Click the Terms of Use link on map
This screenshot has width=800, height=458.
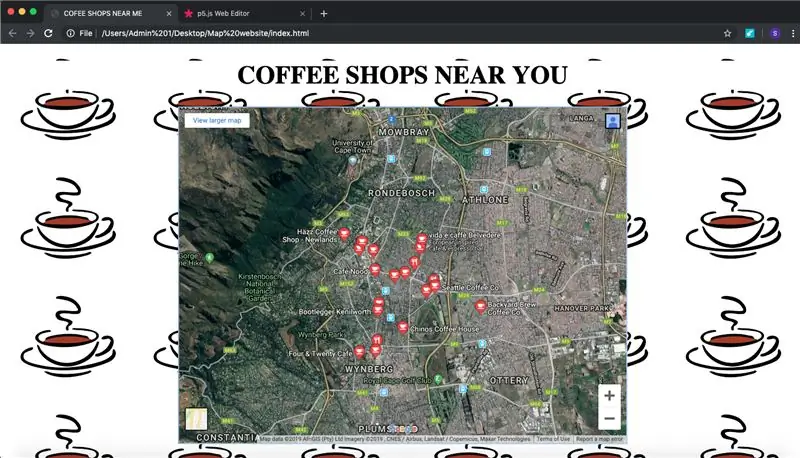[553, 439]
